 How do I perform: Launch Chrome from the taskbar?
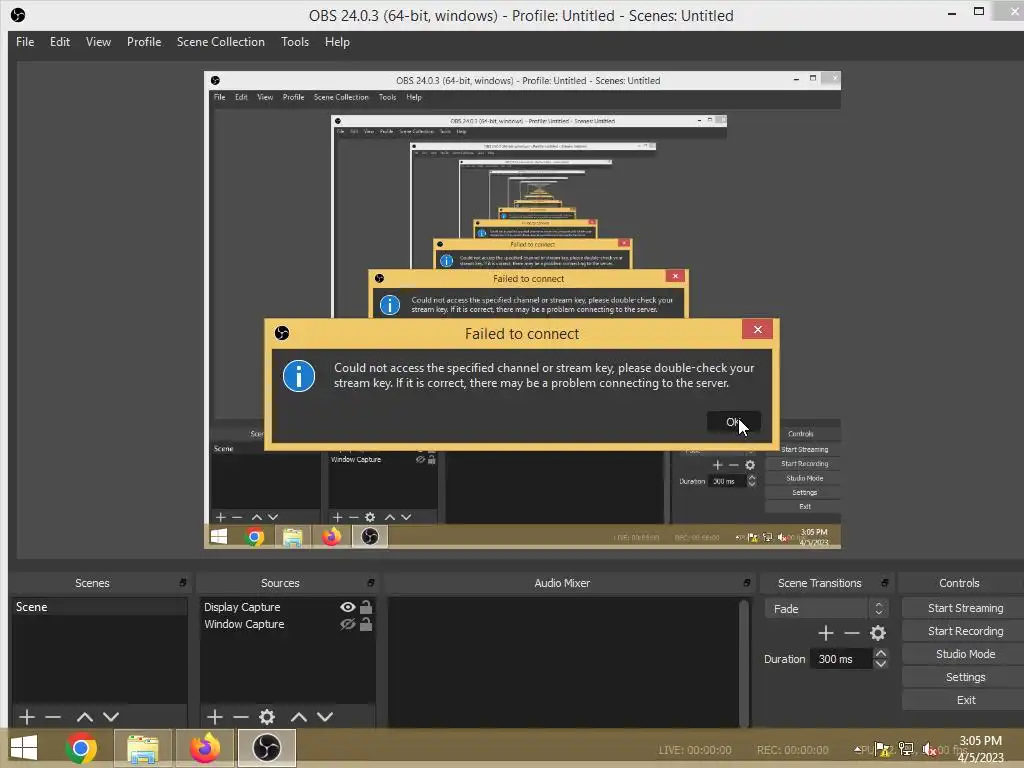(x=81, y=748)
